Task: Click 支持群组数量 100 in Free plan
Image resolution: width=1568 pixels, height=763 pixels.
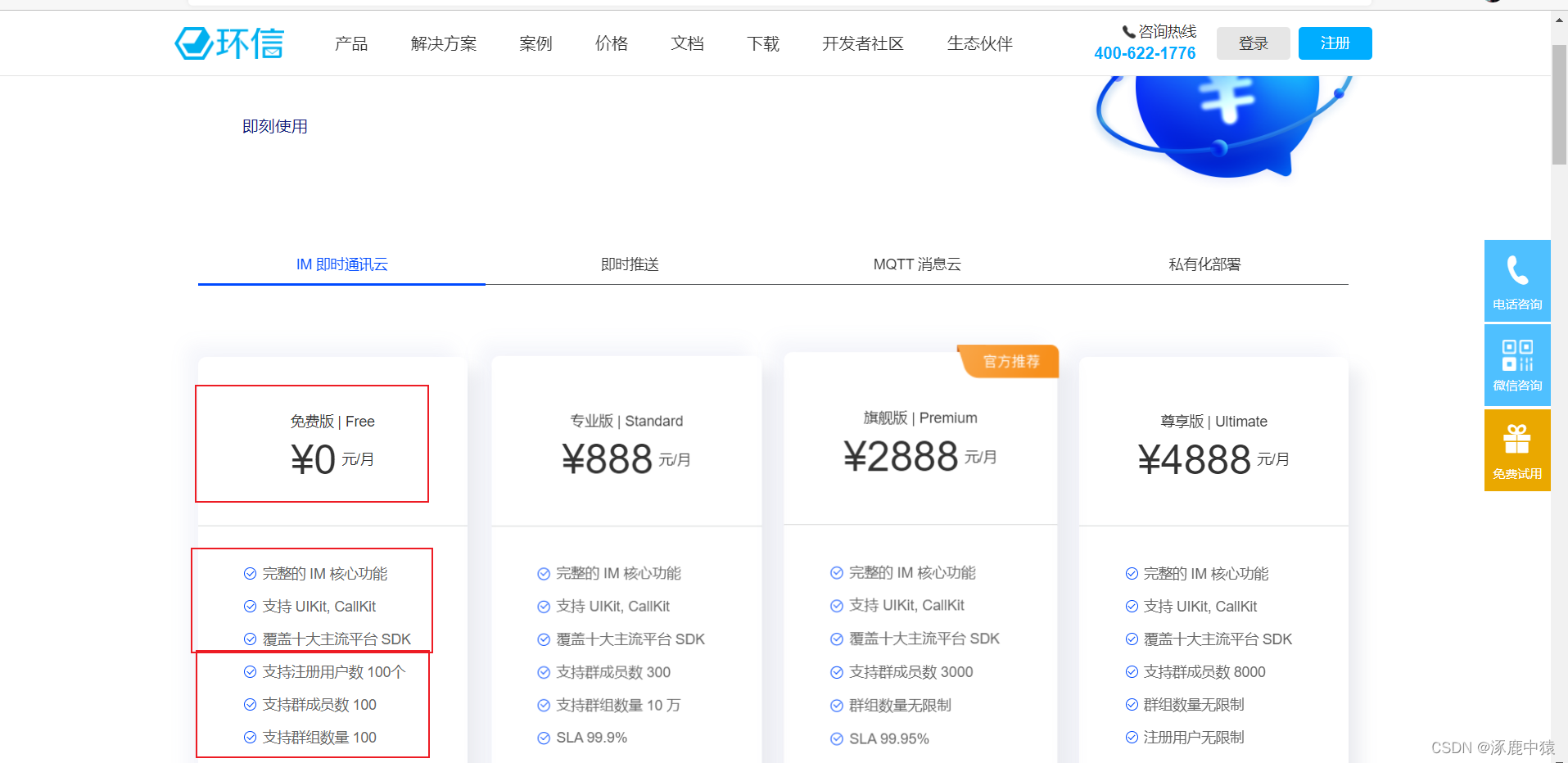Action: (x=319, y=738)
